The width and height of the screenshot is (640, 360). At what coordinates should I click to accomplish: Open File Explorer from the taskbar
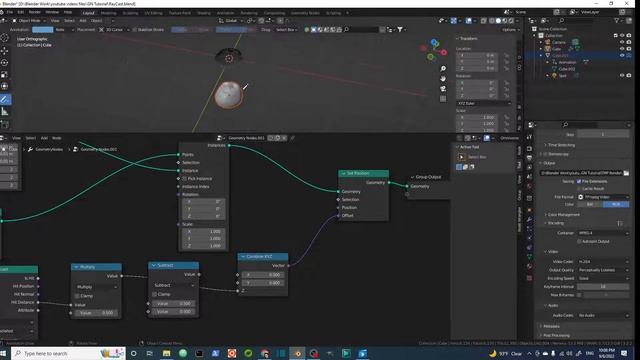point(167,353)
